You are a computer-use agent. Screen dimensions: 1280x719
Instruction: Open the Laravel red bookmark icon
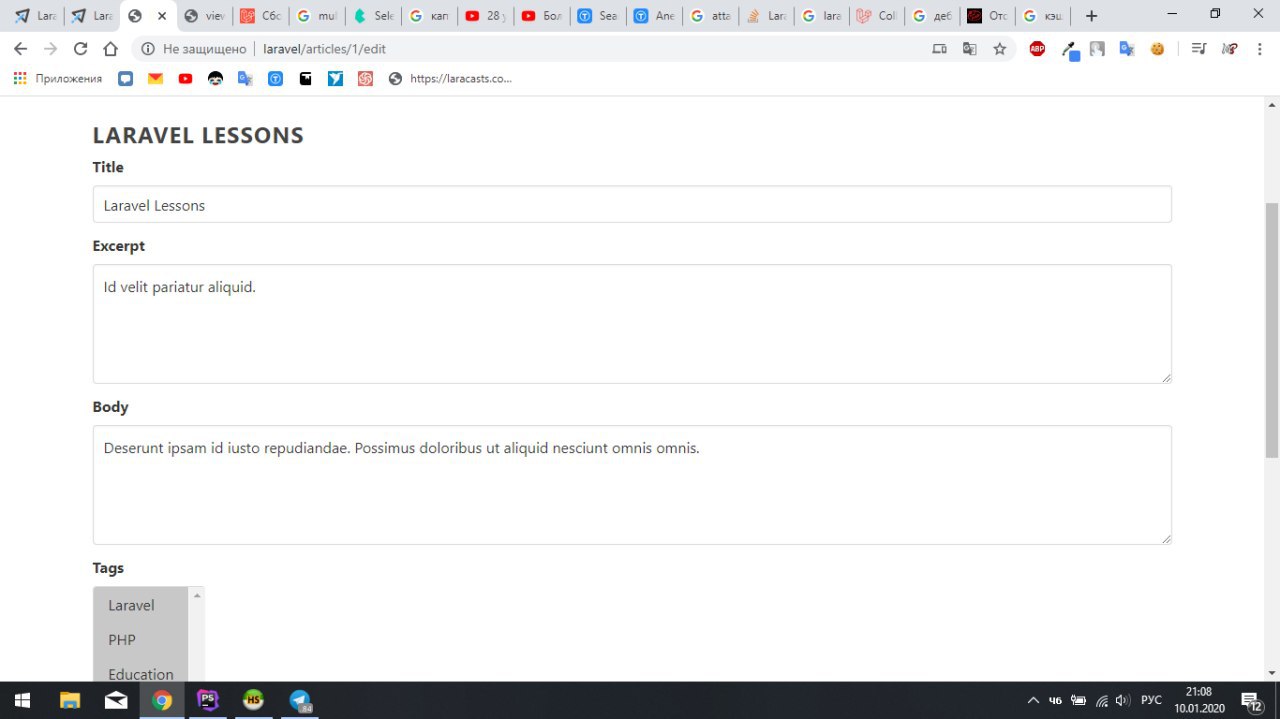point(365,79)
